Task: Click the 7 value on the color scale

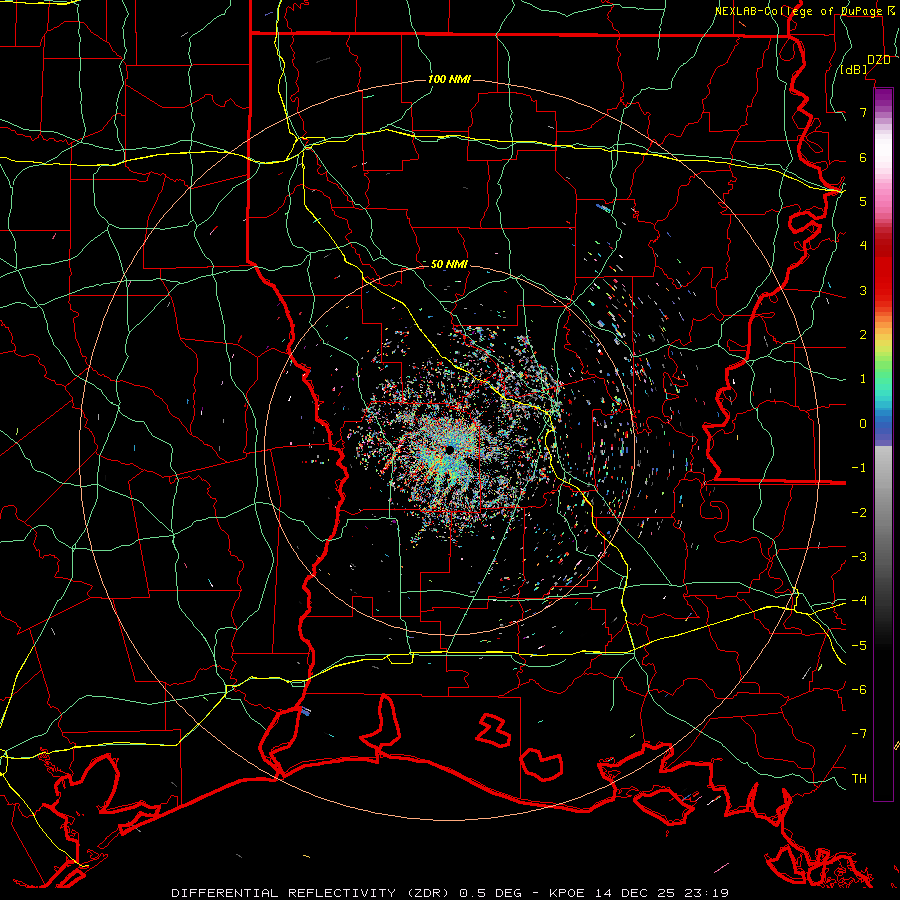Action: (x=863, y=112)
